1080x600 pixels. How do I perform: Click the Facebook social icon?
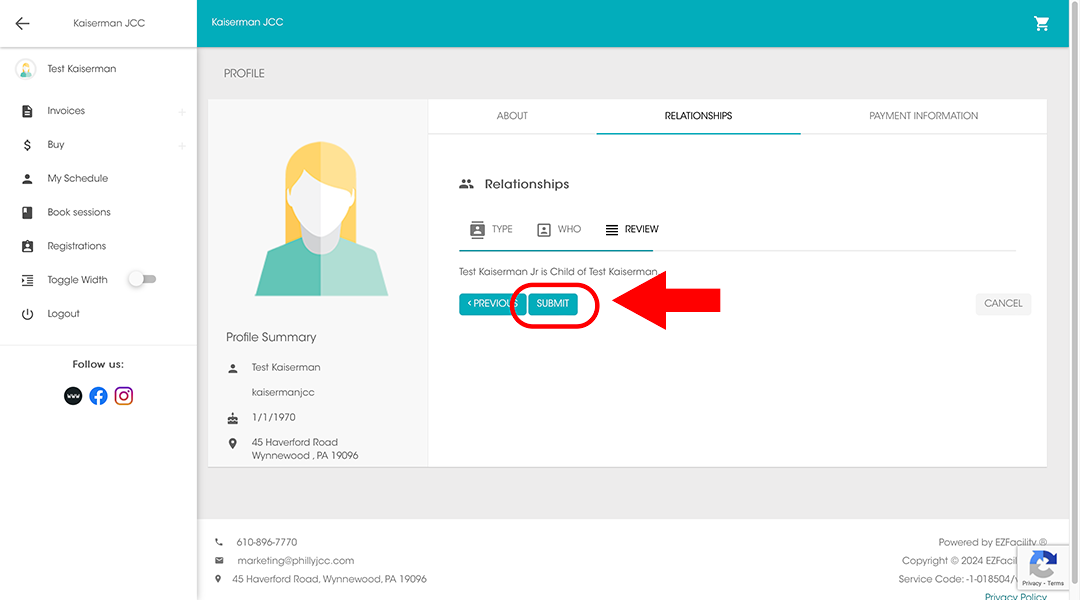[x=98, y=396]
